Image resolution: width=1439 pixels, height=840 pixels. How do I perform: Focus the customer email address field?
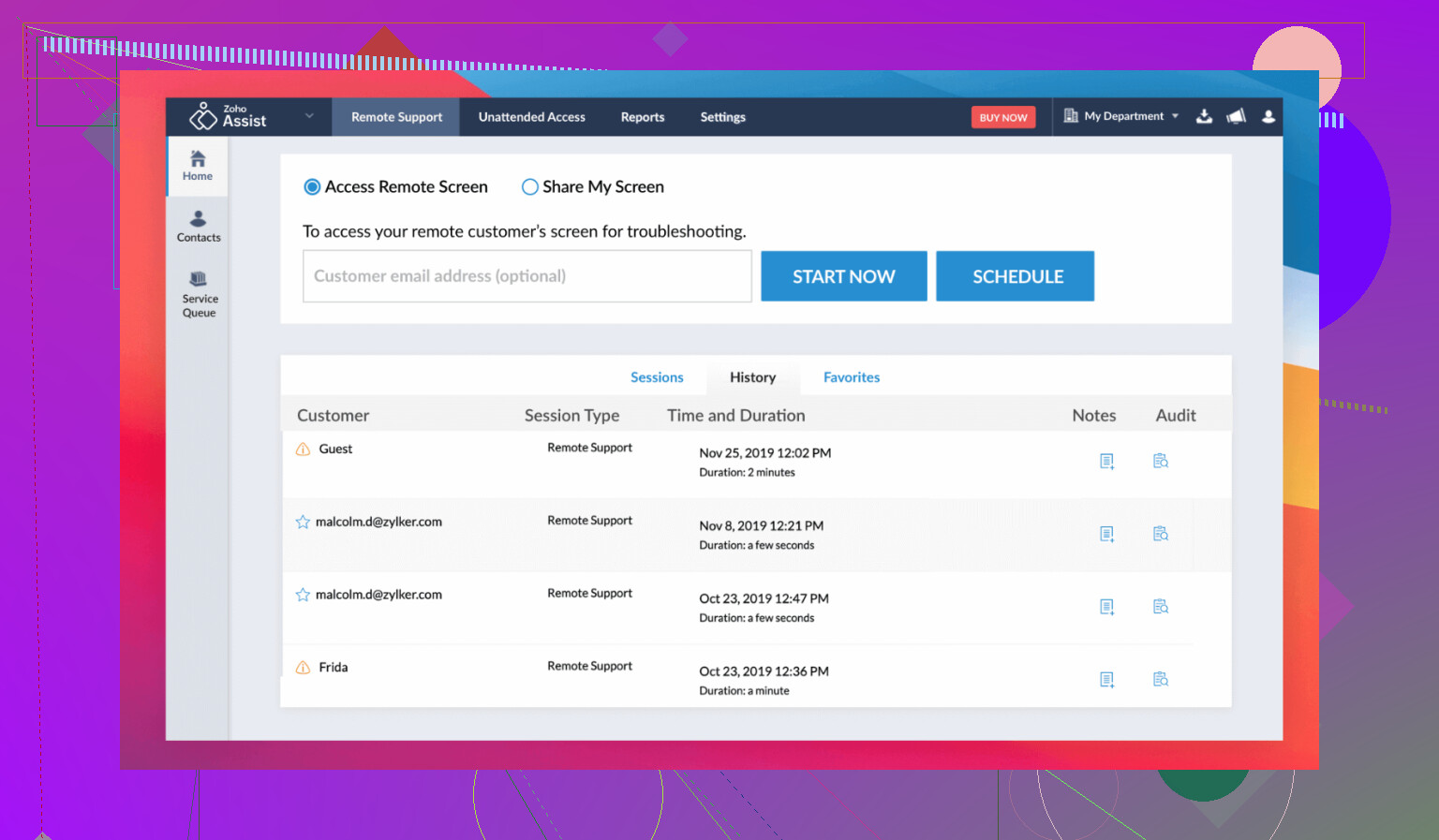click(x=527, y=276)
